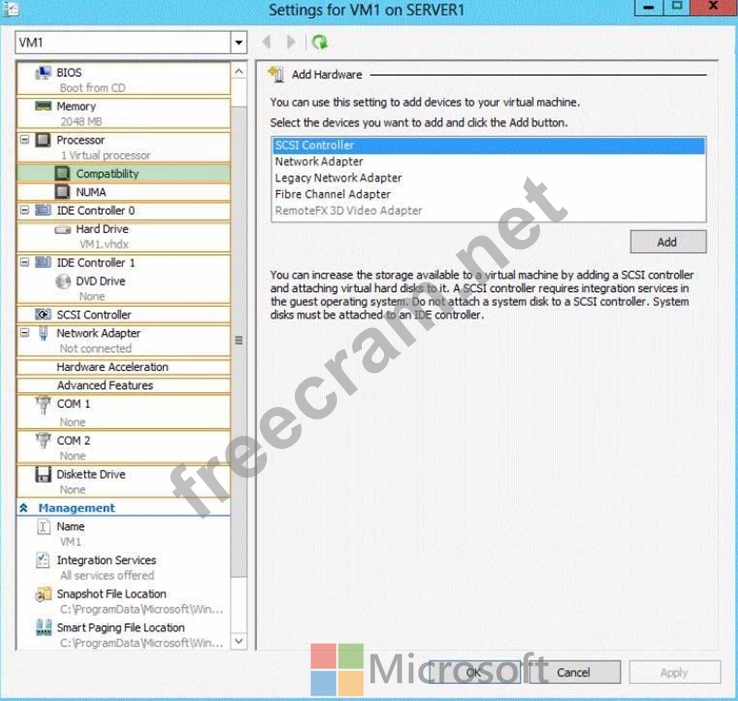Click the hardware list scrollbar thumb
Screen dimensions: 738x701
point(239,341)
